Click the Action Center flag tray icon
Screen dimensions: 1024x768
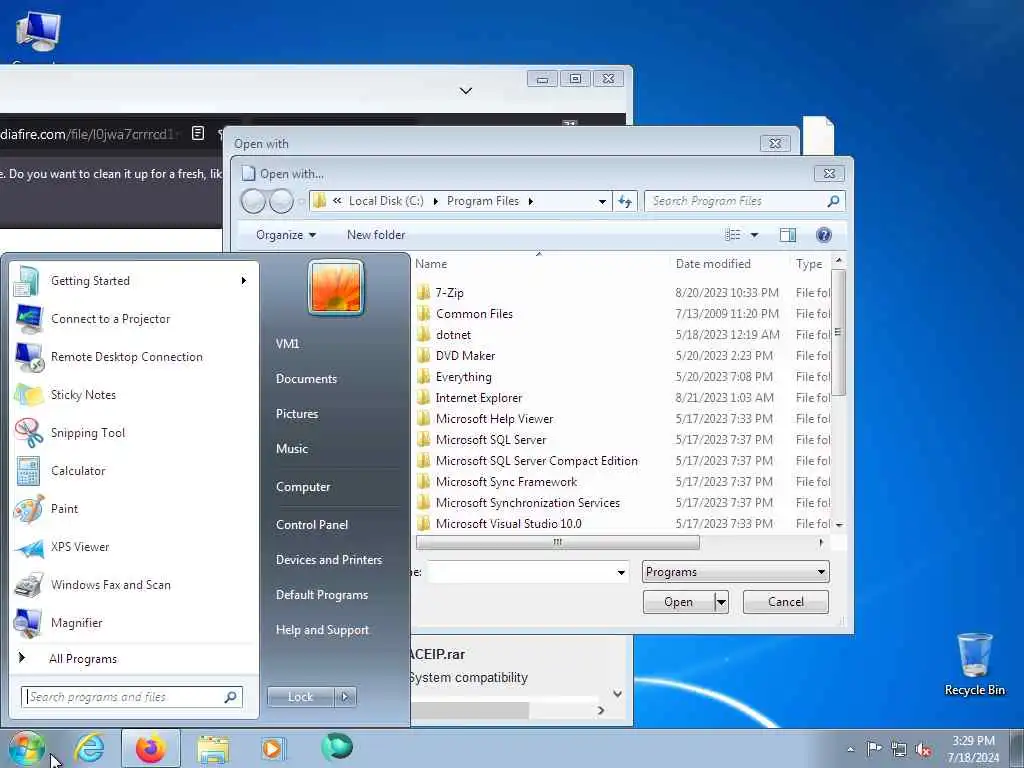point(874,748)
